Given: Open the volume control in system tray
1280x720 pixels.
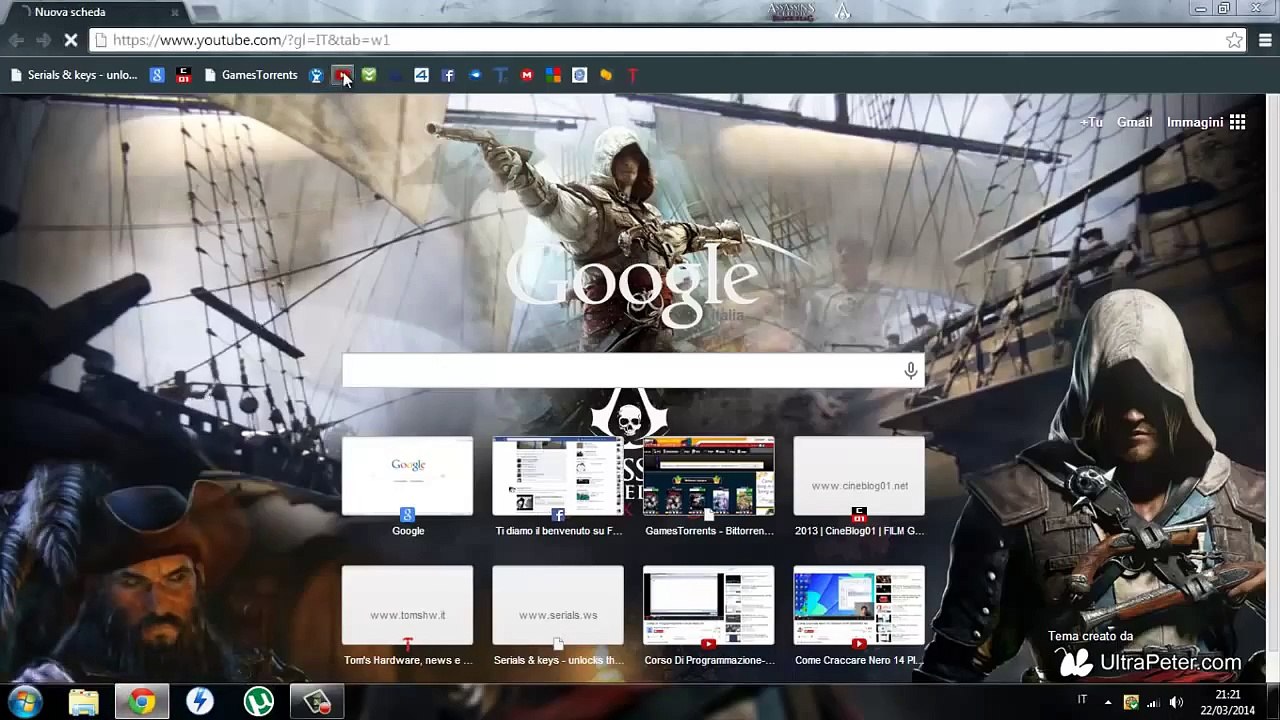Looking at the screenshot, I should tap(1176, 702).
